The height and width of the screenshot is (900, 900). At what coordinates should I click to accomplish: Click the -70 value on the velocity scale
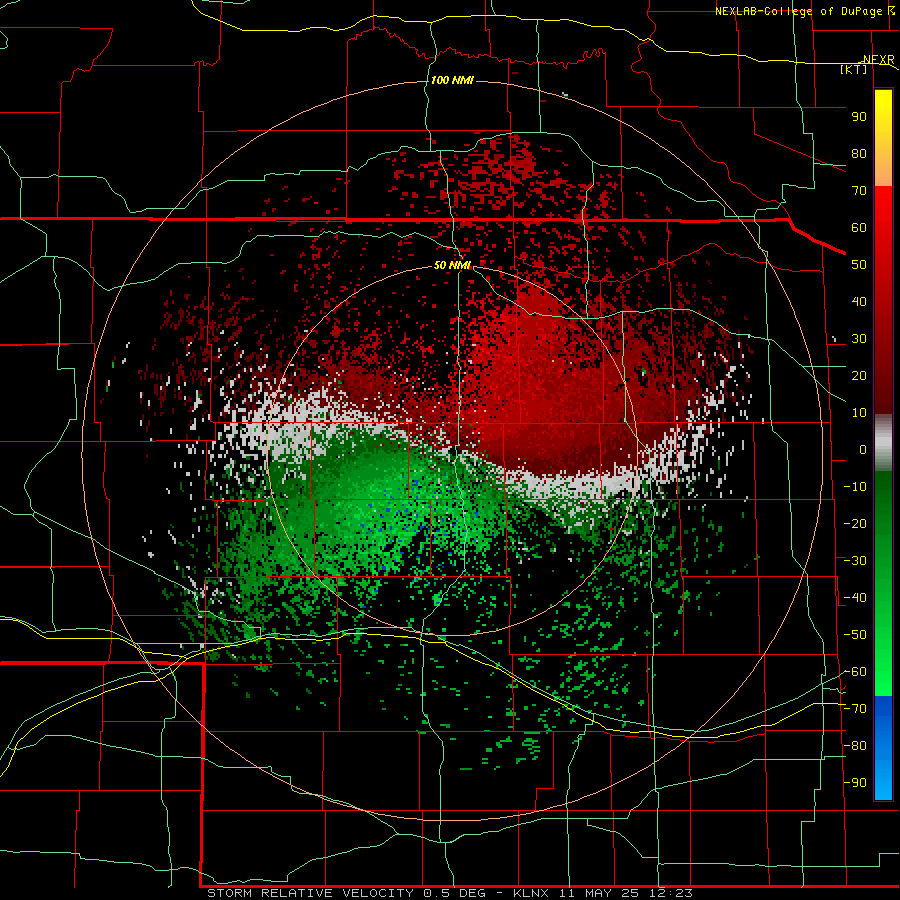pyautogui.click(x=855, y=709)
